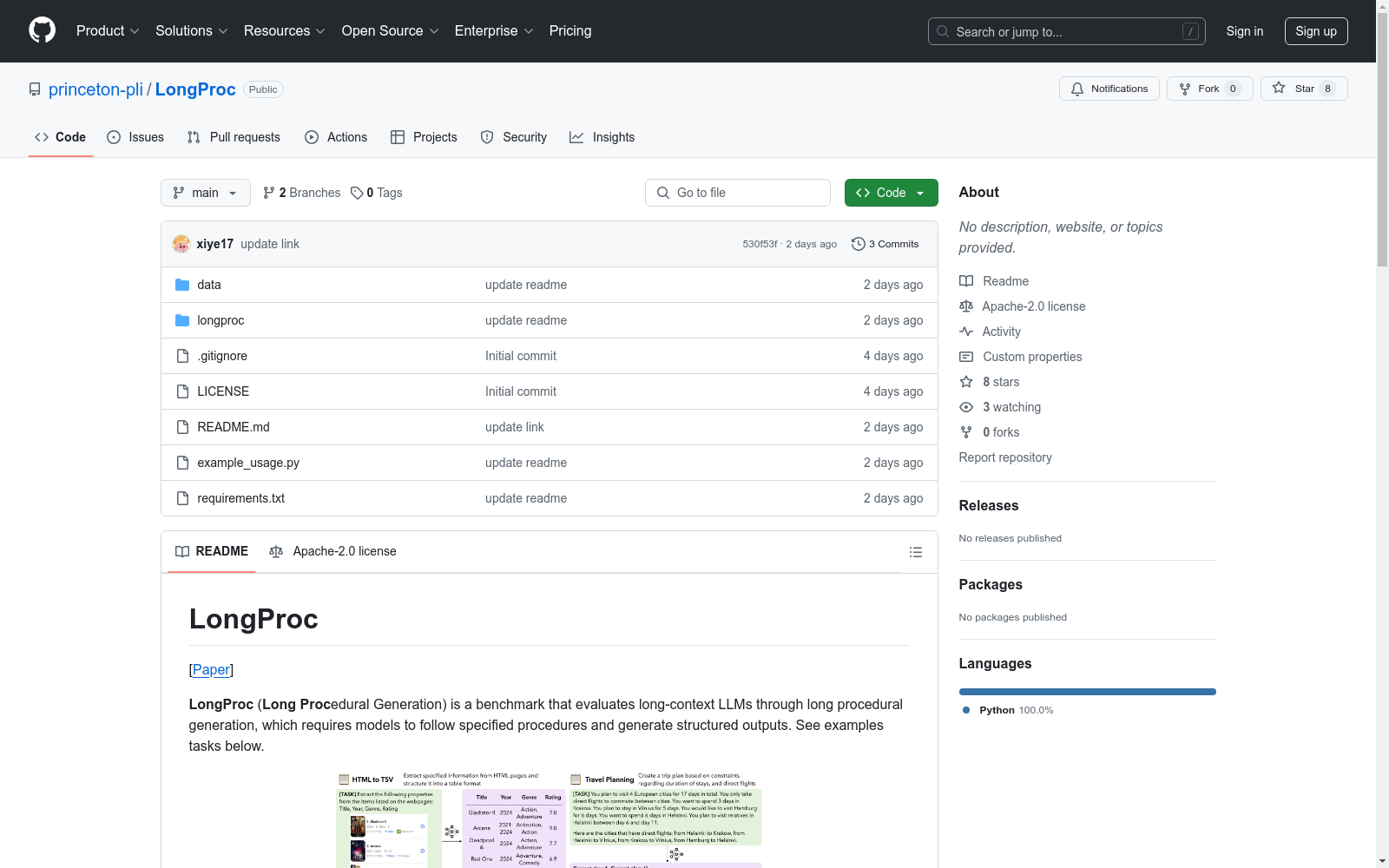Click the LongProc benchmark diagram image

tap(550, 819)
